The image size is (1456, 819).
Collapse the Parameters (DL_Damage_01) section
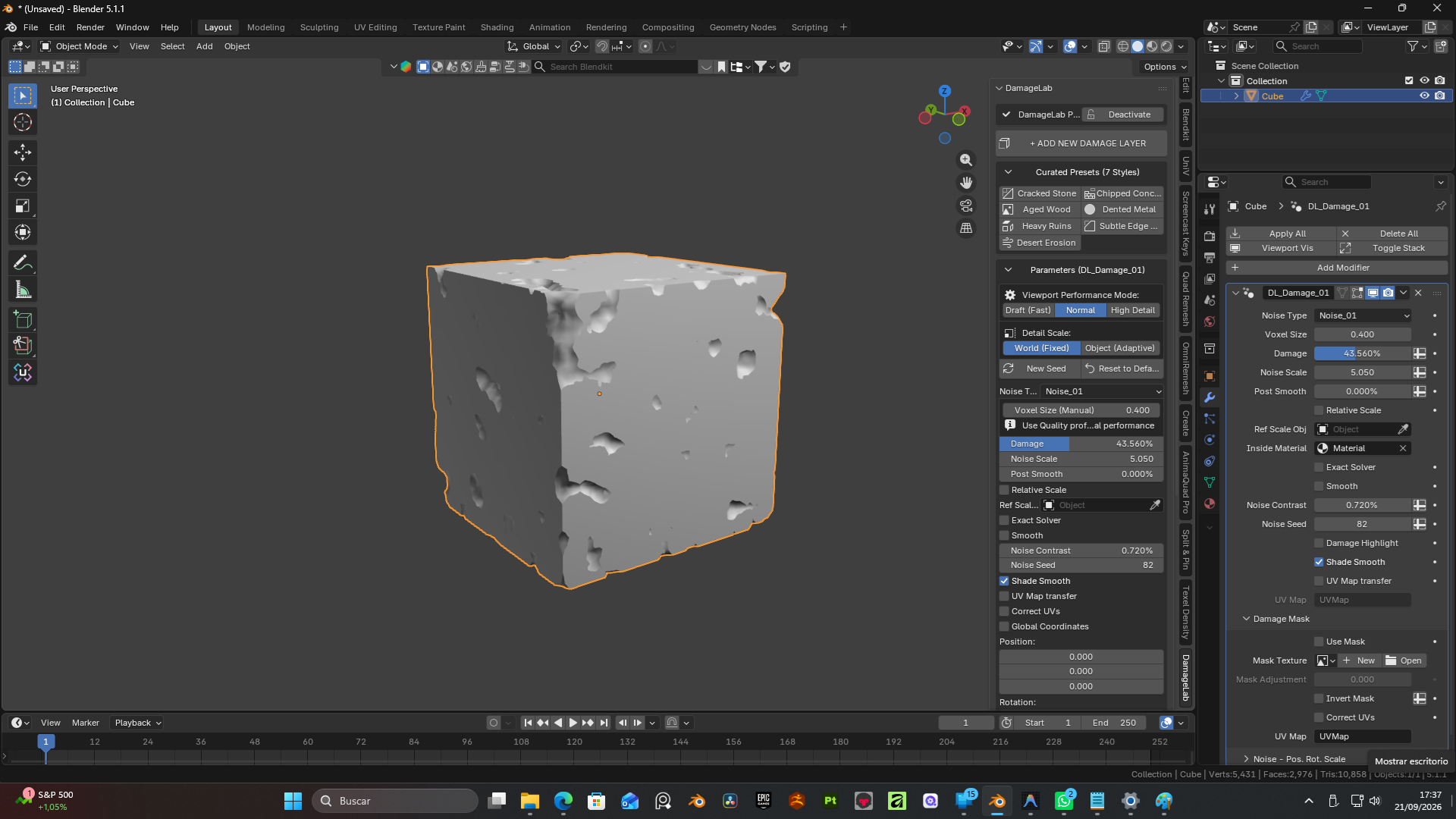pyautogui.click(x=1009, y=270)
